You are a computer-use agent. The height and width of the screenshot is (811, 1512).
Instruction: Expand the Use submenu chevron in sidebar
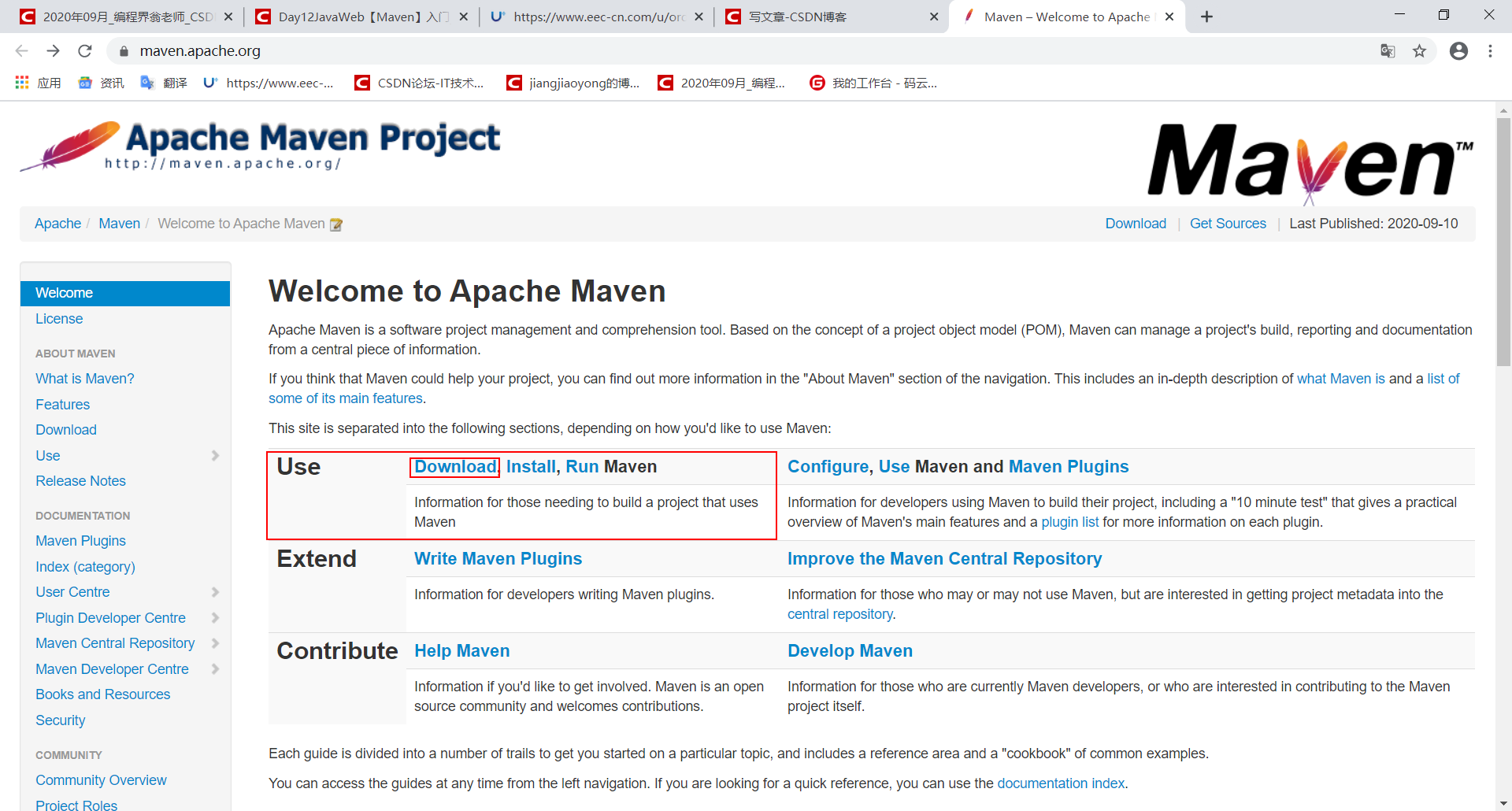[x=215, y=456]
